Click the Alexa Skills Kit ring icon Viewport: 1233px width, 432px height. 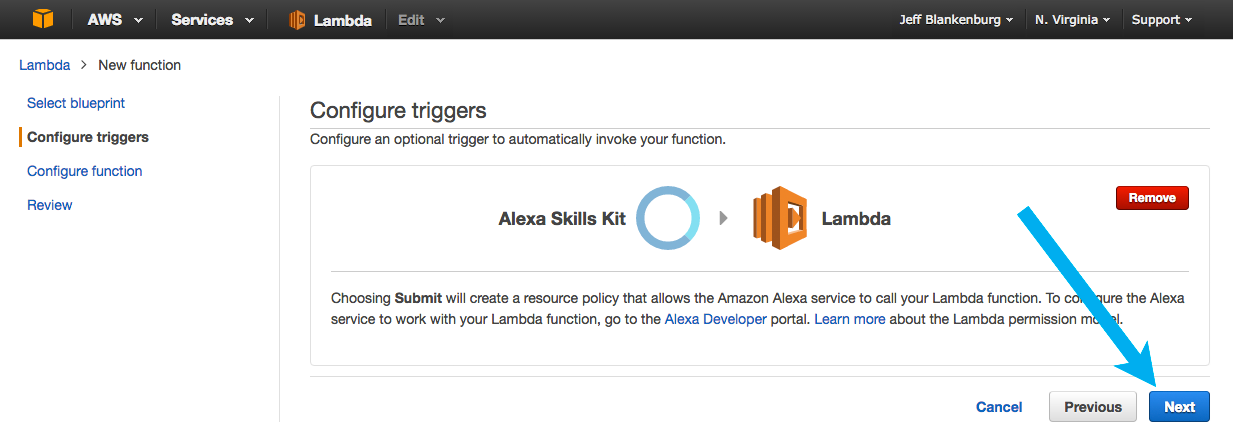coord(669,218)
